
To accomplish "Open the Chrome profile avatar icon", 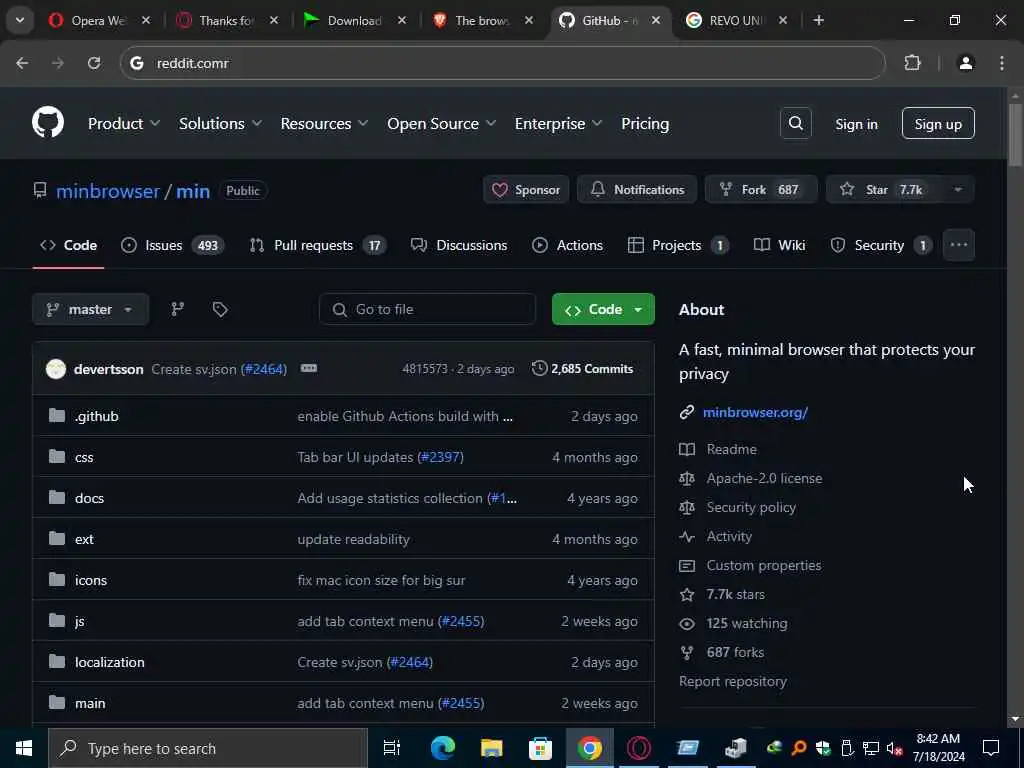I will (x=965, y=63).
